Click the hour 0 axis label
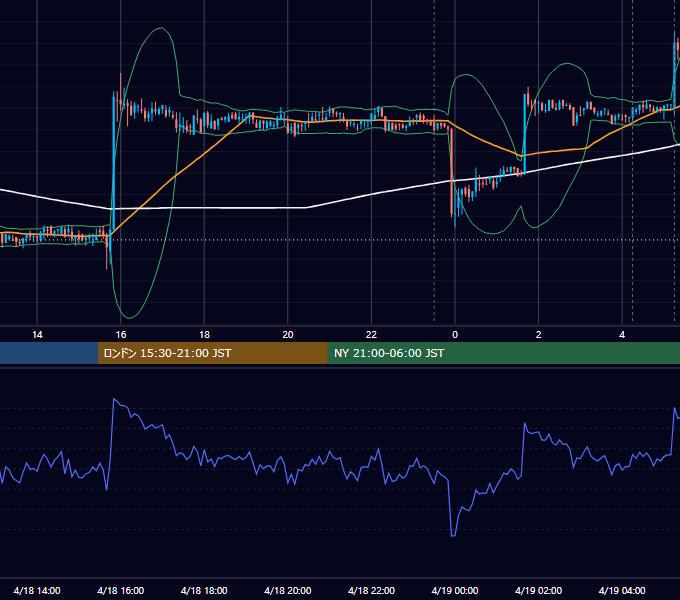This screenshot has height=600, width=680. (x=455, y=335)
